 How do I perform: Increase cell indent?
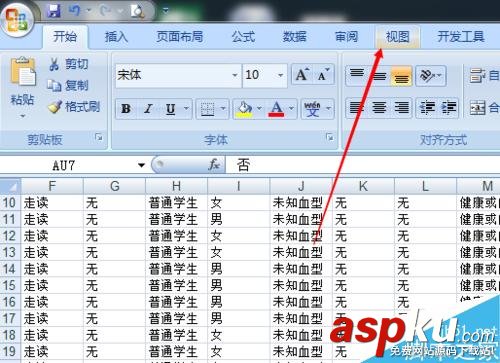[x=449, y=108]
